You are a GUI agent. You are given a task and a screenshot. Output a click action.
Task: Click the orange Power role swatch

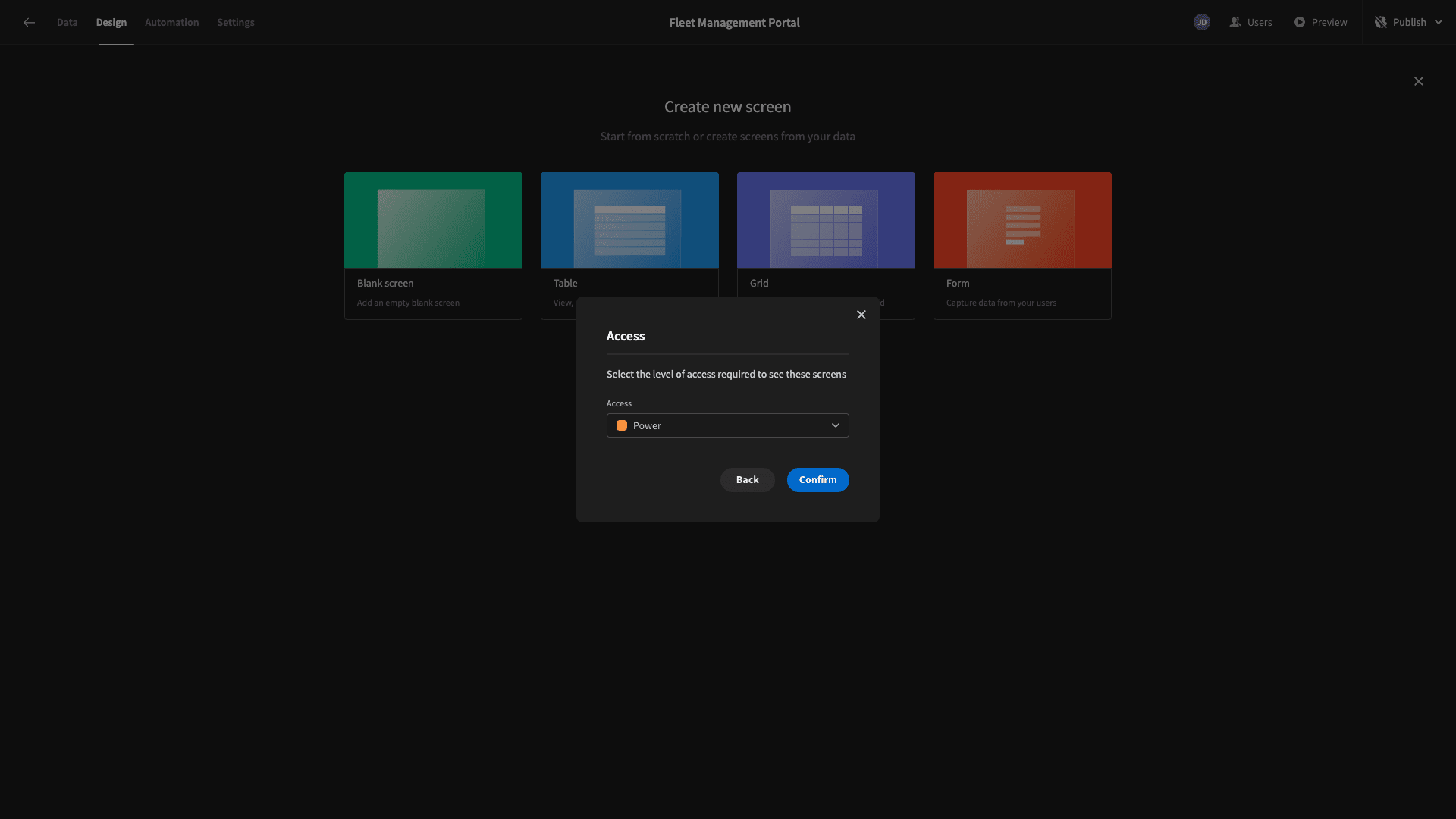coord(622,426)
